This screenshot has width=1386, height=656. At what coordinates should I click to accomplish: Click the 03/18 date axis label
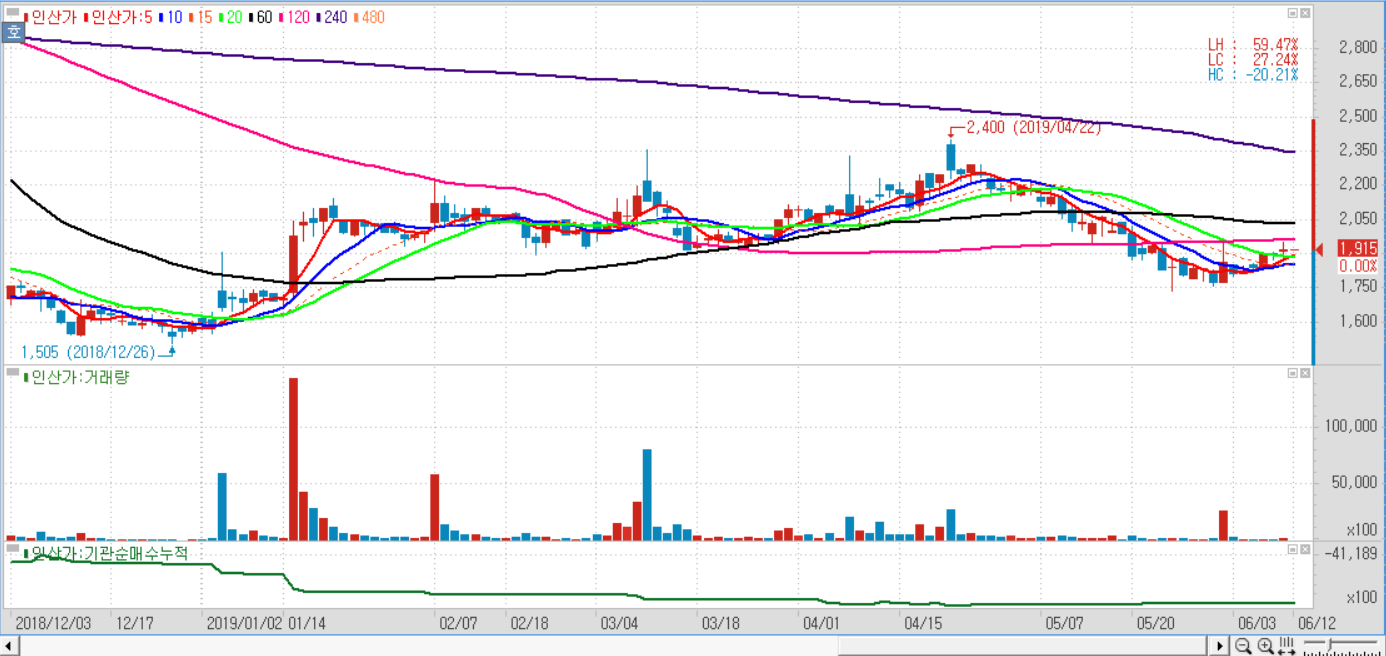(720, 622)
